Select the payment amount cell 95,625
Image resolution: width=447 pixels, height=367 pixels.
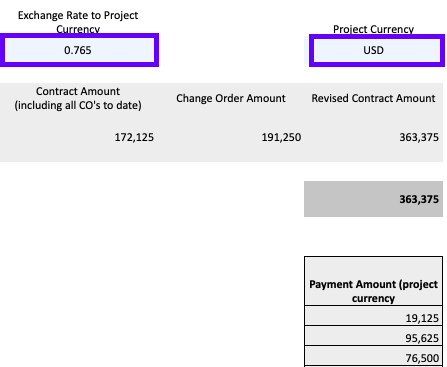coord(373,336)
